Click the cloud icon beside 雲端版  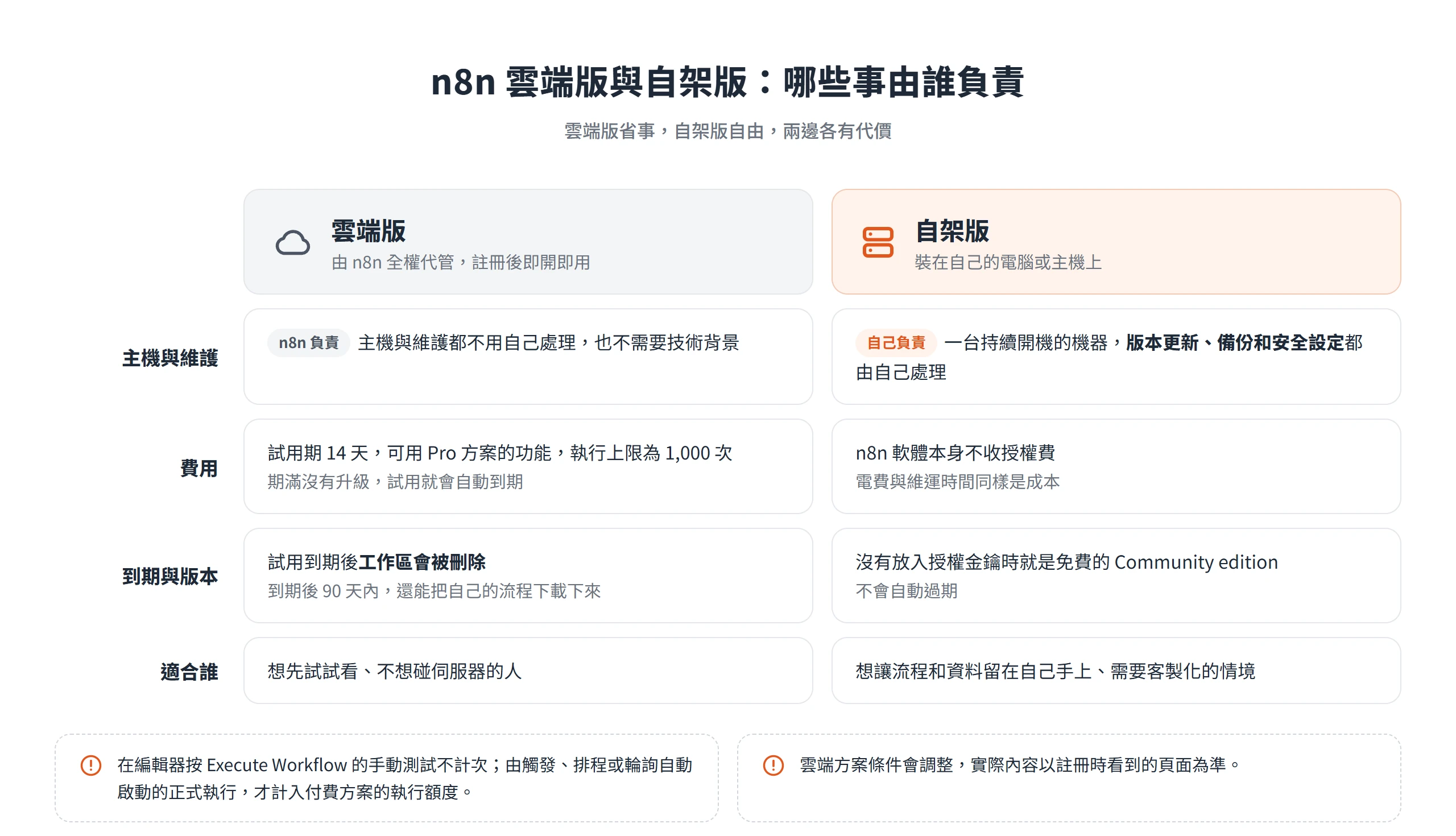292,242
